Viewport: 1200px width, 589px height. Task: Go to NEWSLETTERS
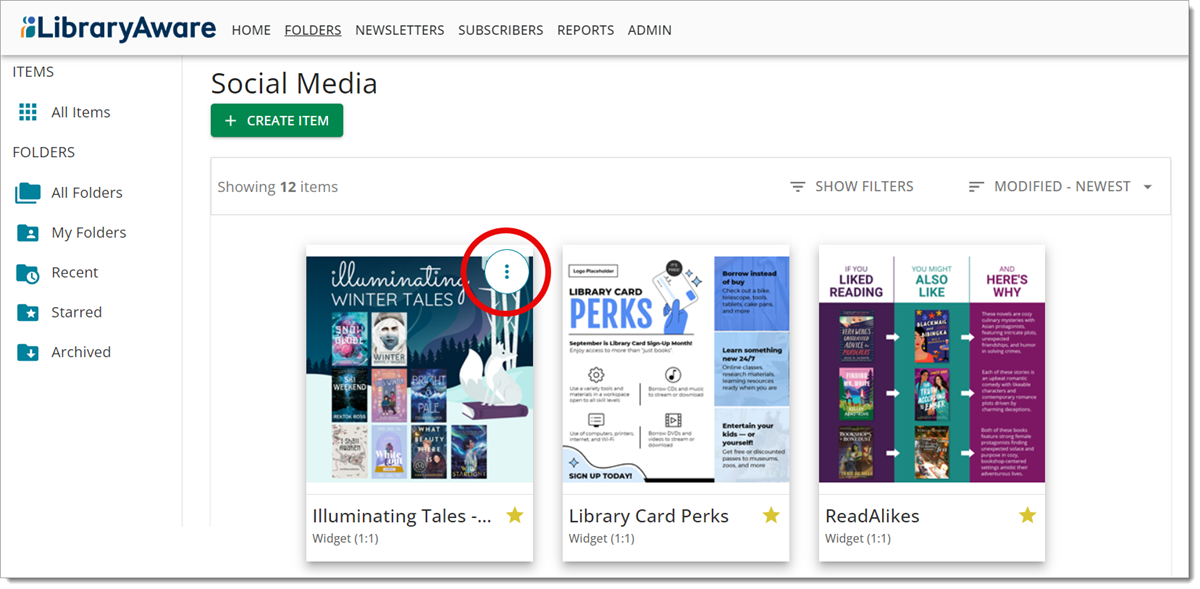tap(400, 30)
